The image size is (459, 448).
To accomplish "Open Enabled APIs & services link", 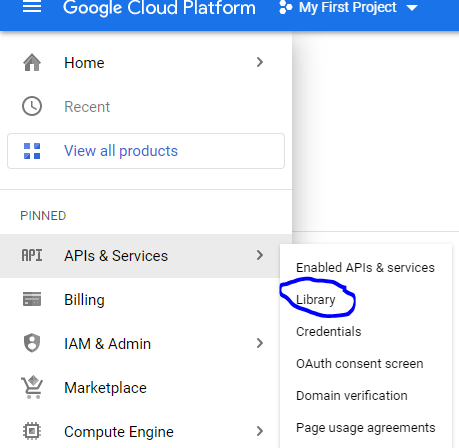I will pyautogui.click(x=365, y=268).
